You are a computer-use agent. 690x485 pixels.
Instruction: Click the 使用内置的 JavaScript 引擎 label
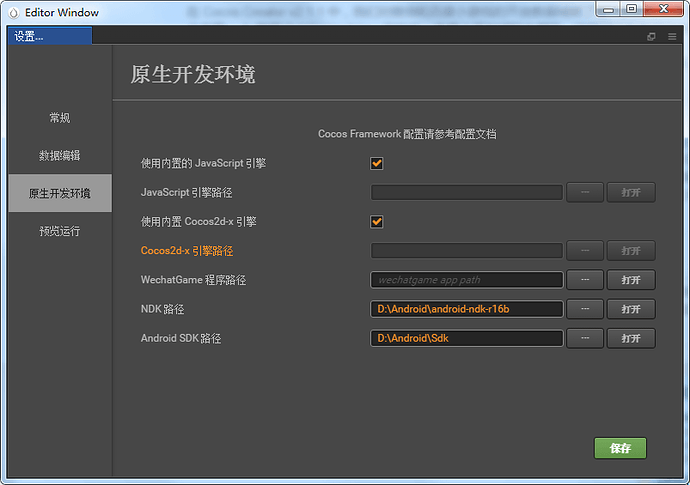(203, 163)
